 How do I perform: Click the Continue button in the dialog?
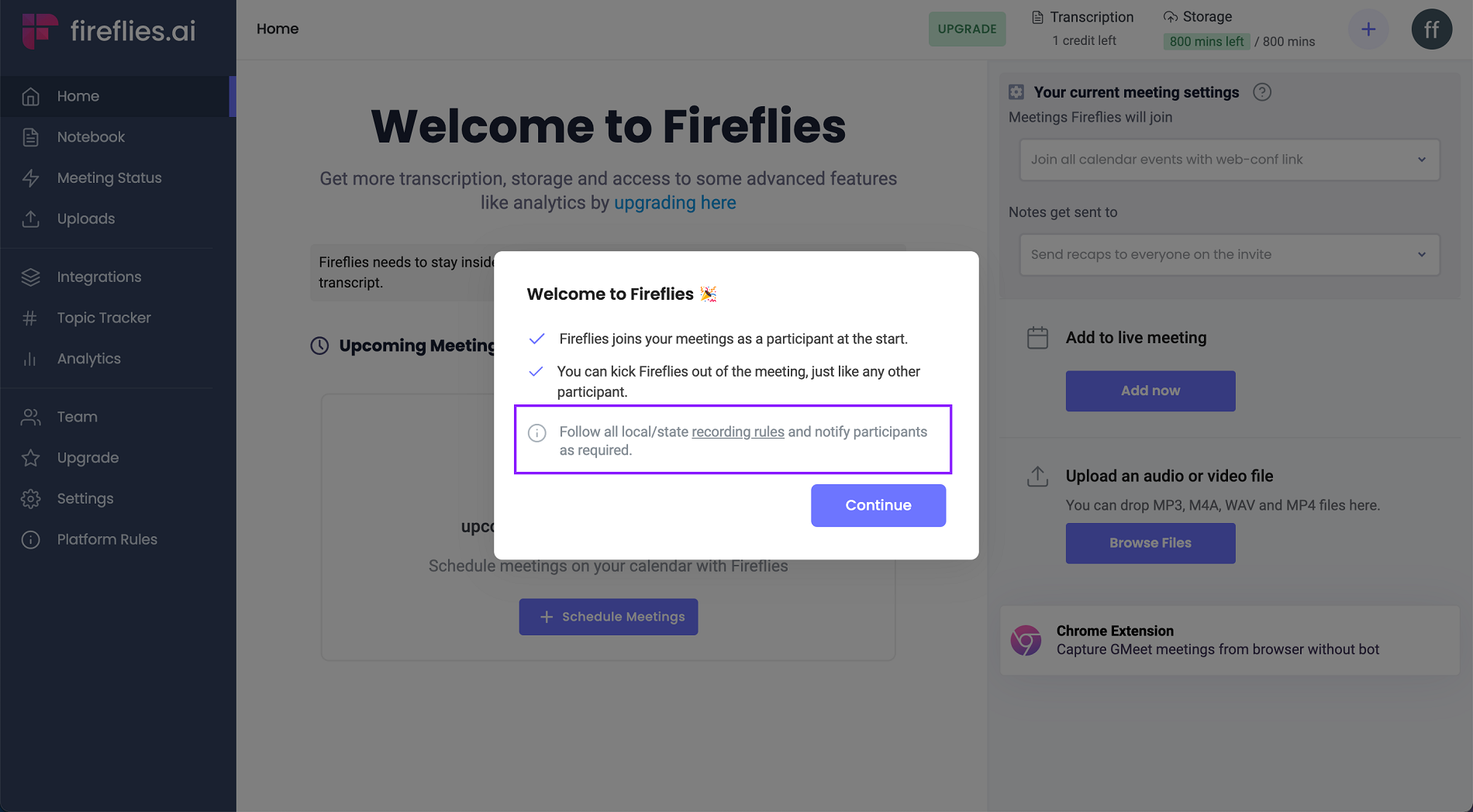coord(878,505)
